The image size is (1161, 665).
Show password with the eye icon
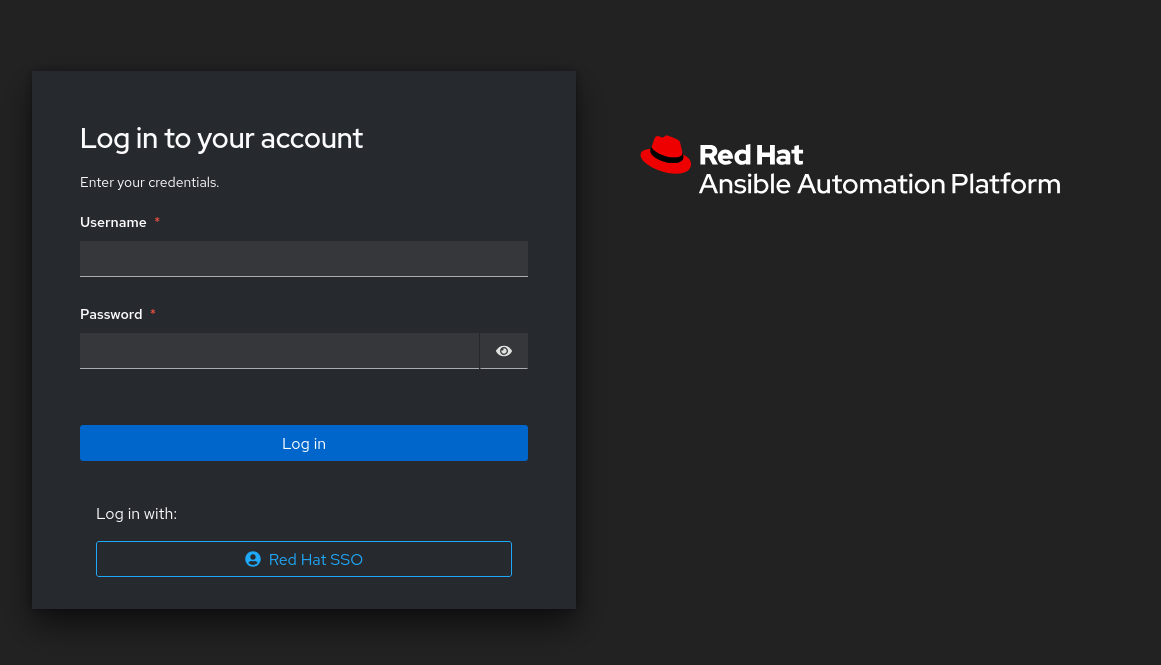[503, 351]
